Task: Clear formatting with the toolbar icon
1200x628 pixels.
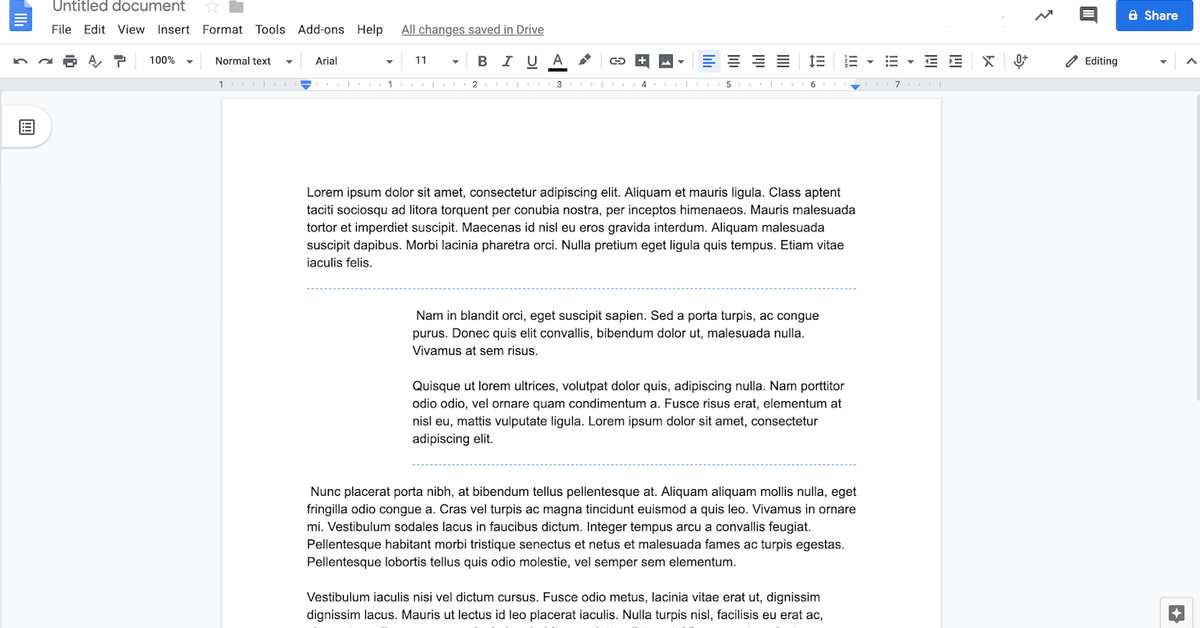Action: (x=988, y=61)
